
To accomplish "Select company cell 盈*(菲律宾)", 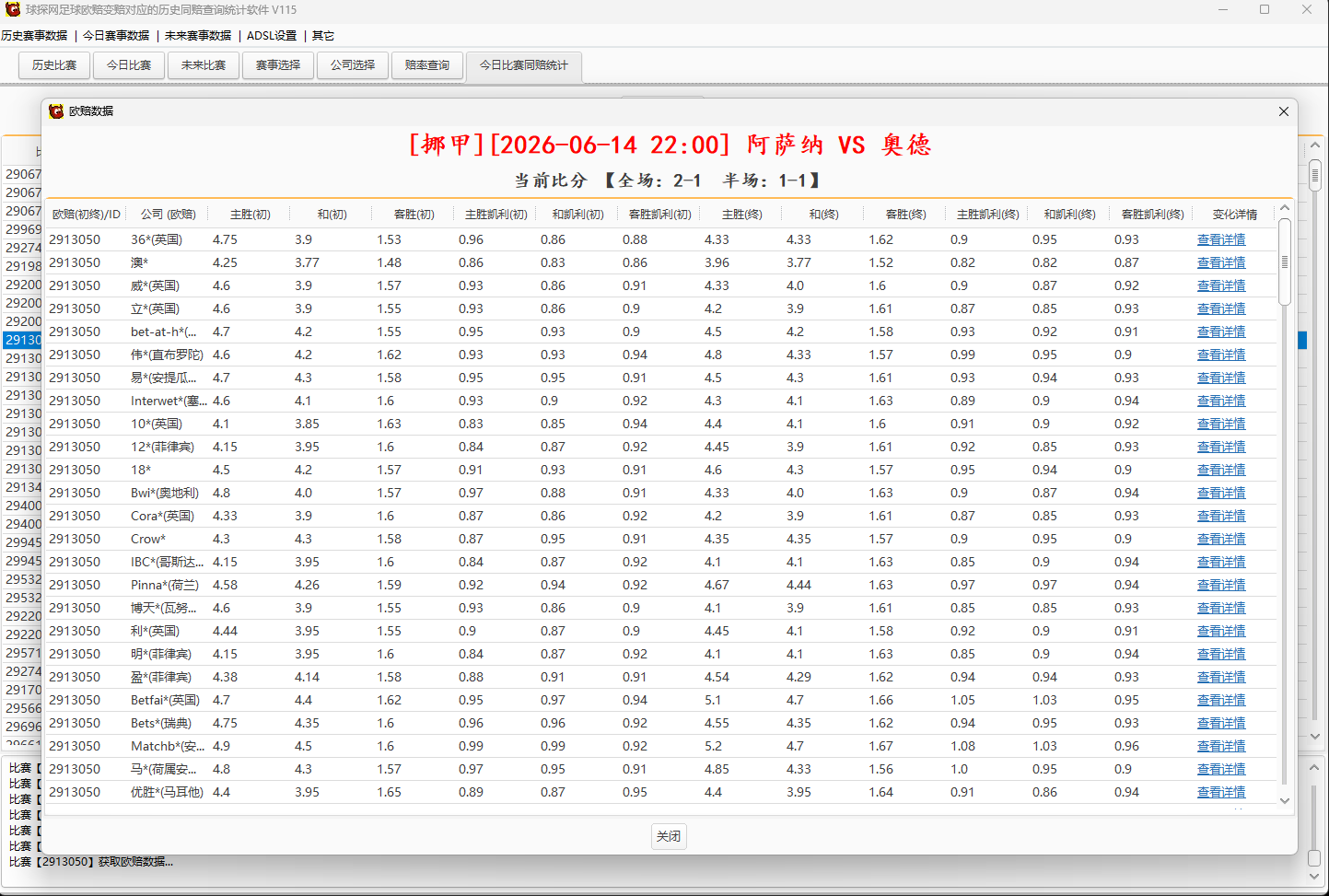I will pos(168,677).
